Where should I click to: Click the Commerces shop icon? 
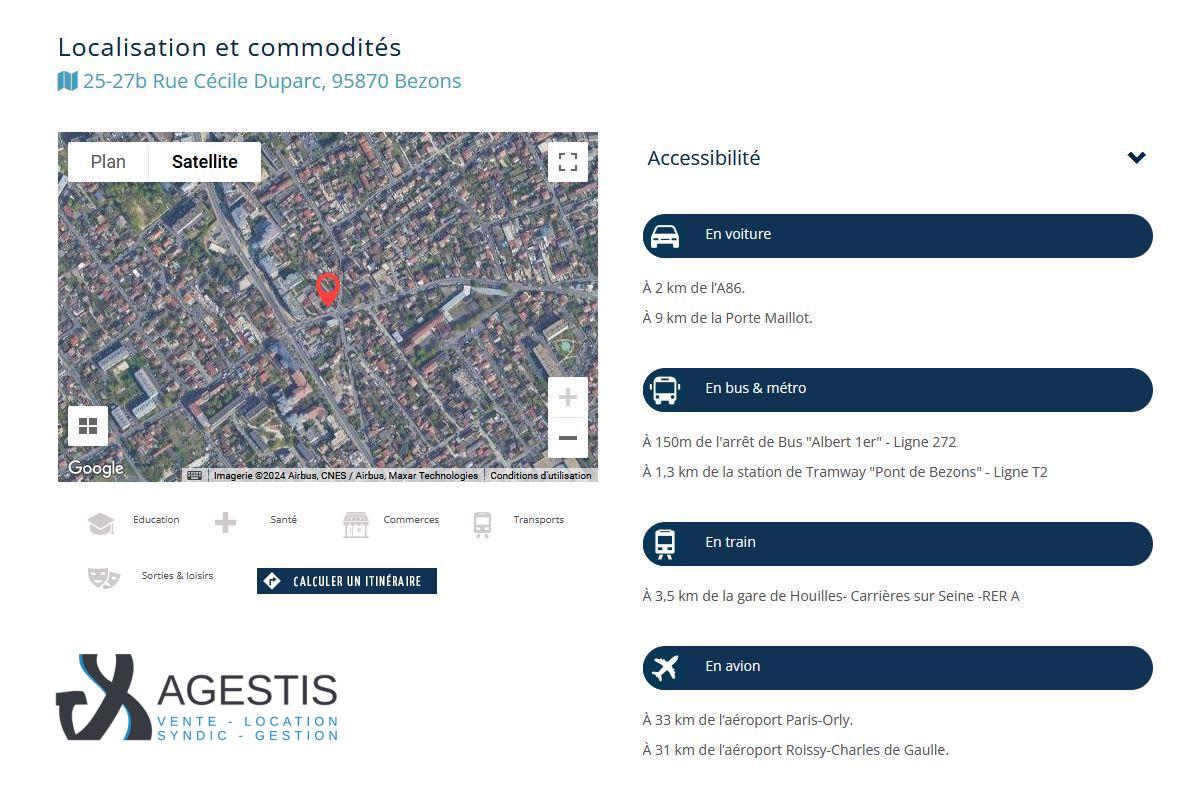(355, 524)
